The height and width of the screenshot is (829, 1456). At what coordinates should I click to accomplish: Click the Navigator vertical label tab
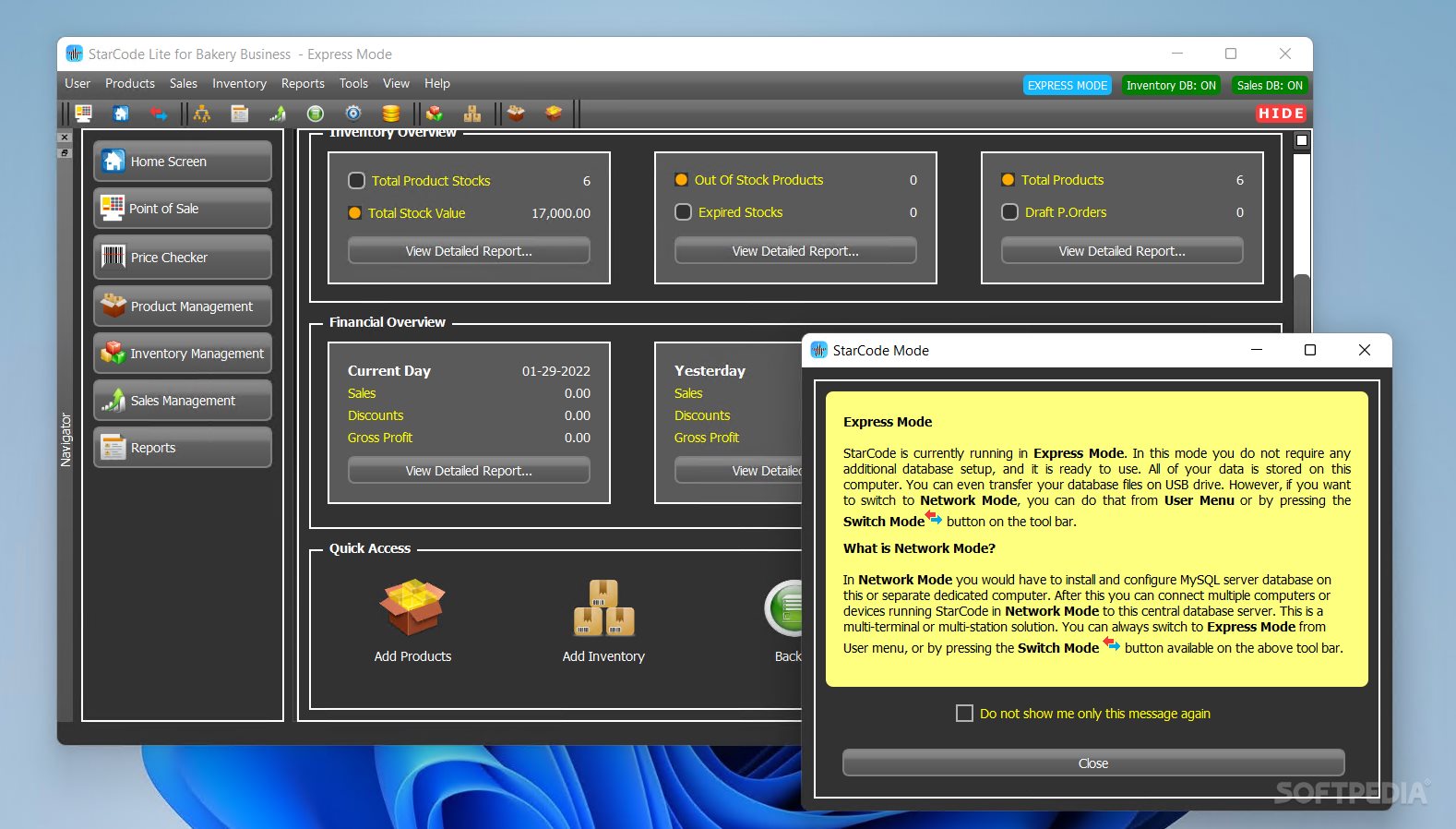pyautogui.click(x=66, y=439)
